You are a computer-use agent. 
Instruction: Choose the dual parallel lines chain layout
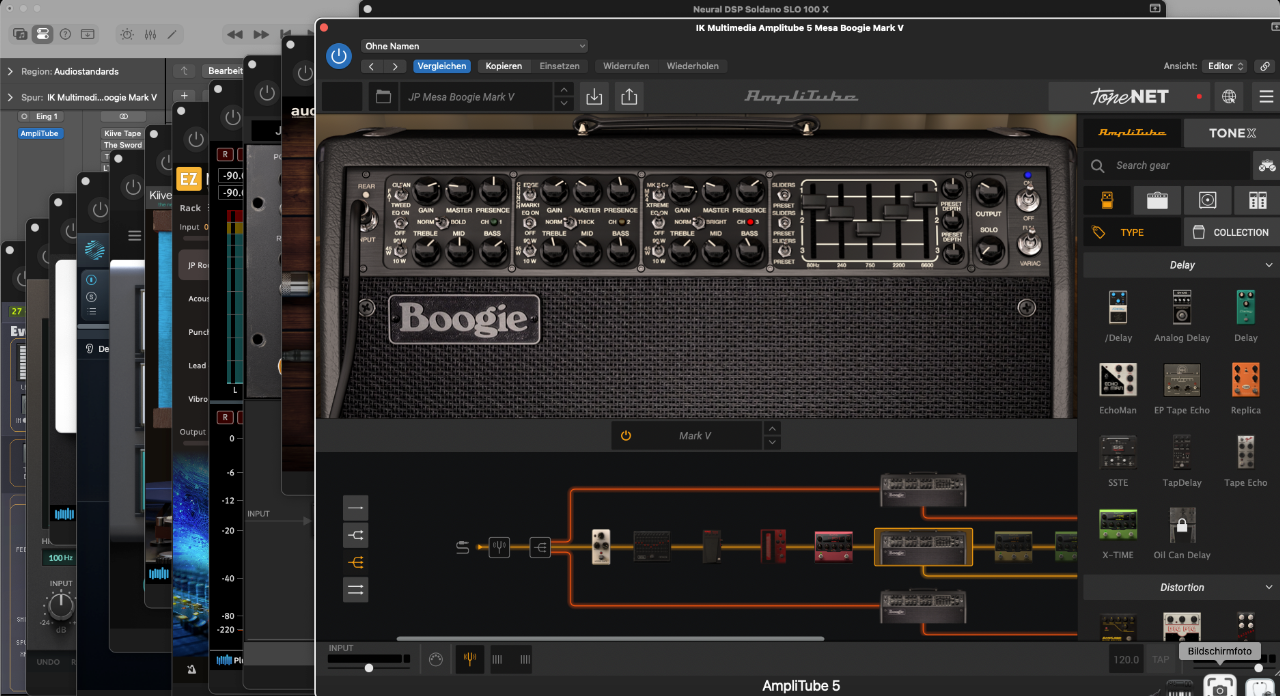pos(355,590)
